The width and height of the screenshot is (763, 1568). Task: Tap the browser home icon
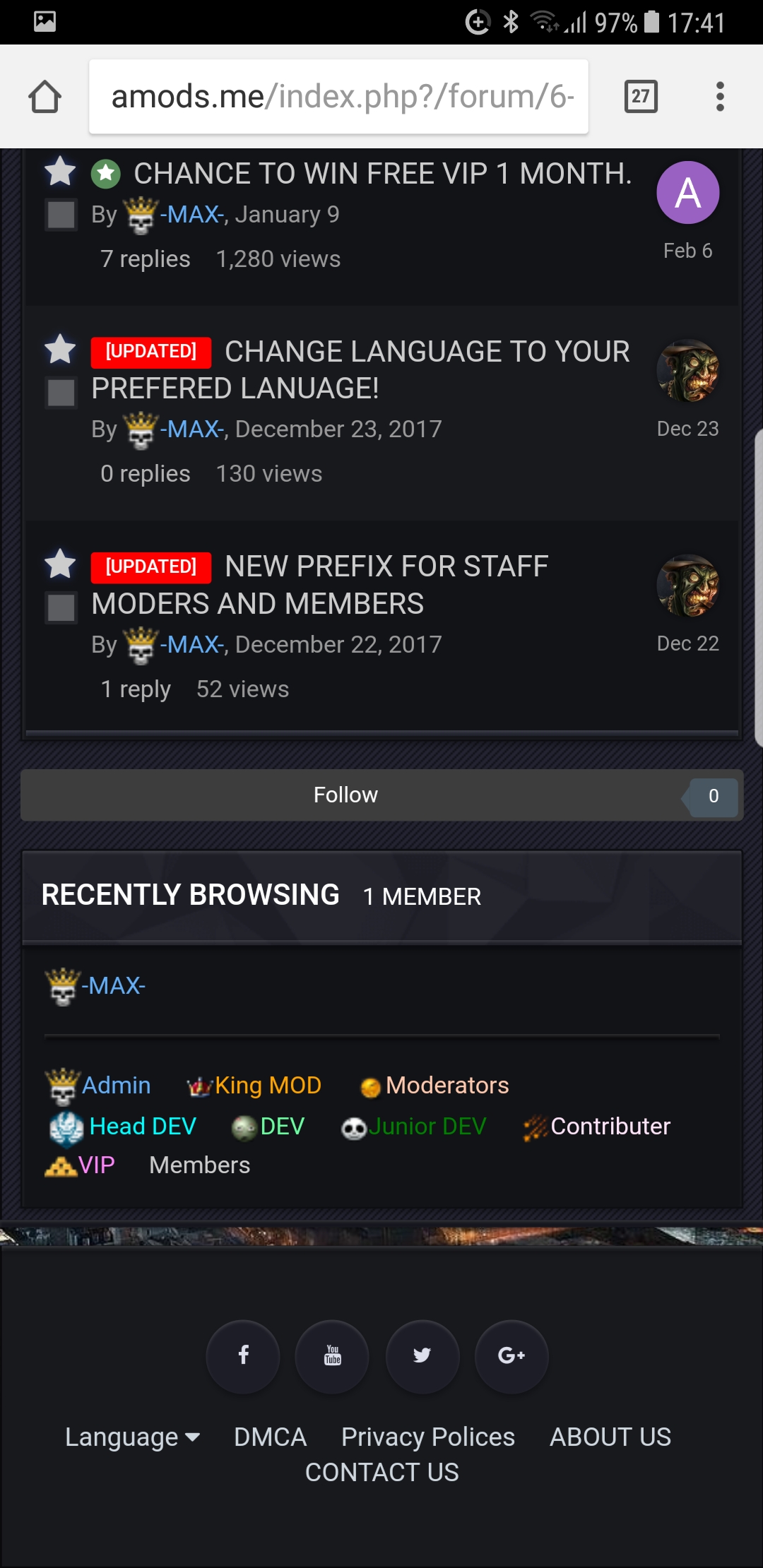tap(45, 97)
